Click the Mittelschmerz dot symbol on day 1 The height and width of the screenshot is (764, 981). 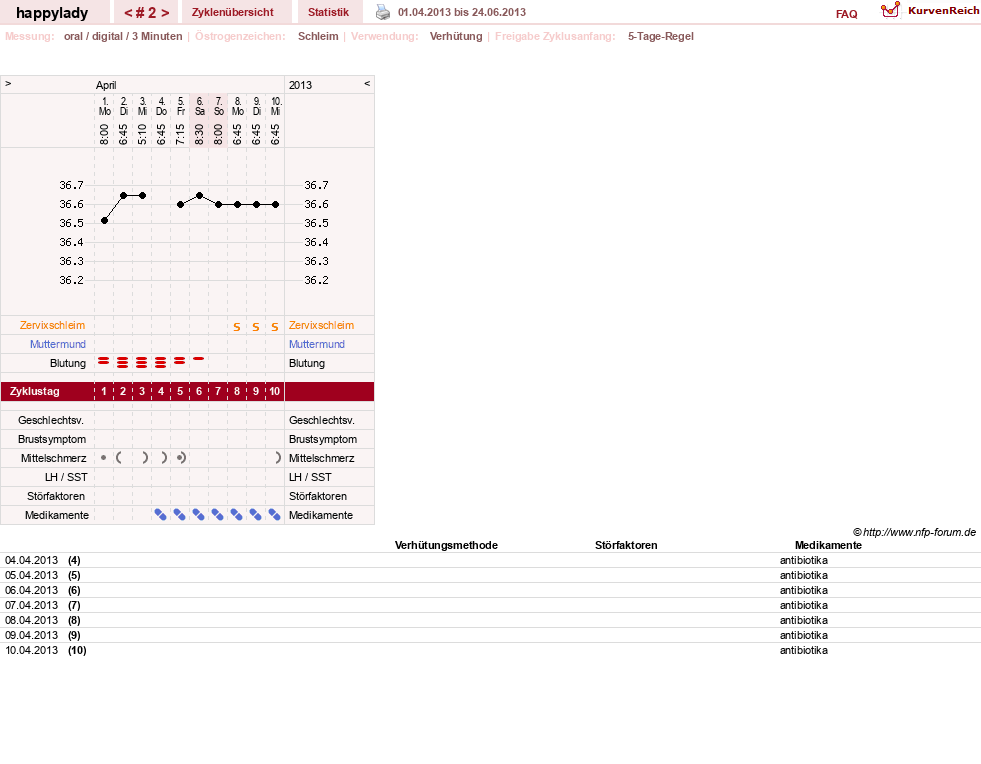coord(104,458)
